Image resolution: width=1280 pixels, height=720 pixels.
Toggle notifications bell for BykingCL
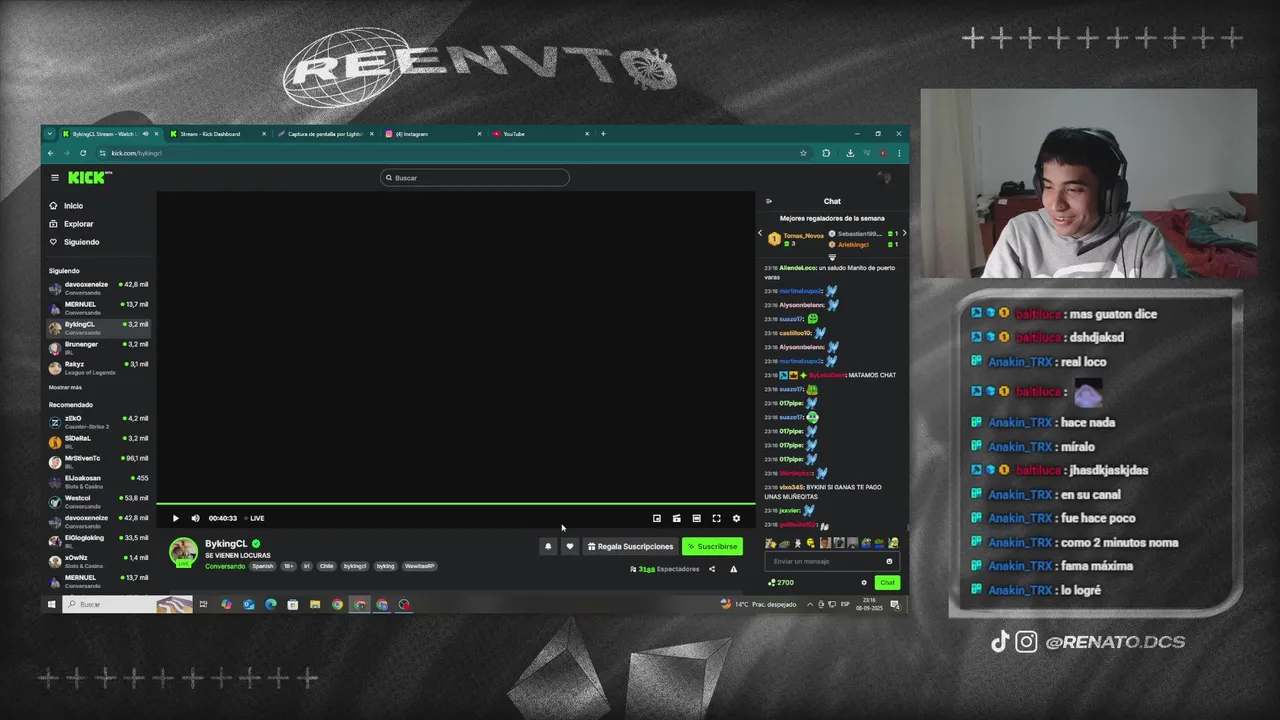[x=548, y=546]
